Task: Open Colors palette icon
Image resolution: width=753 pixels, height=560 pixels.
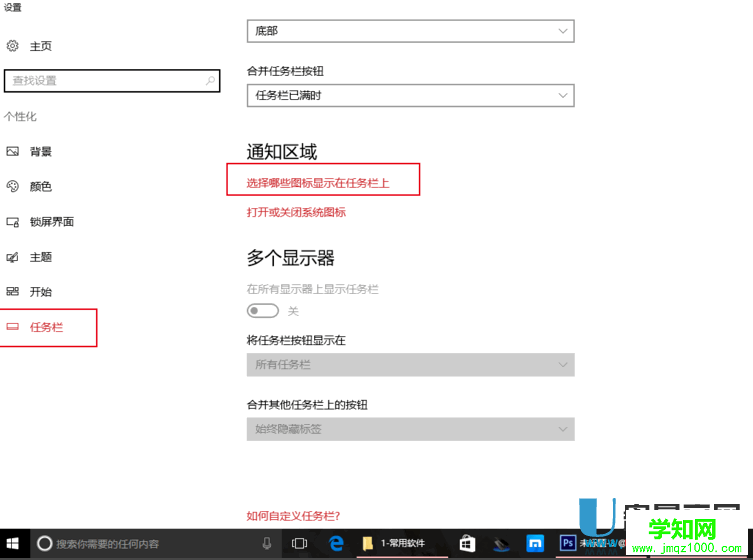Action: click(12, 186)
